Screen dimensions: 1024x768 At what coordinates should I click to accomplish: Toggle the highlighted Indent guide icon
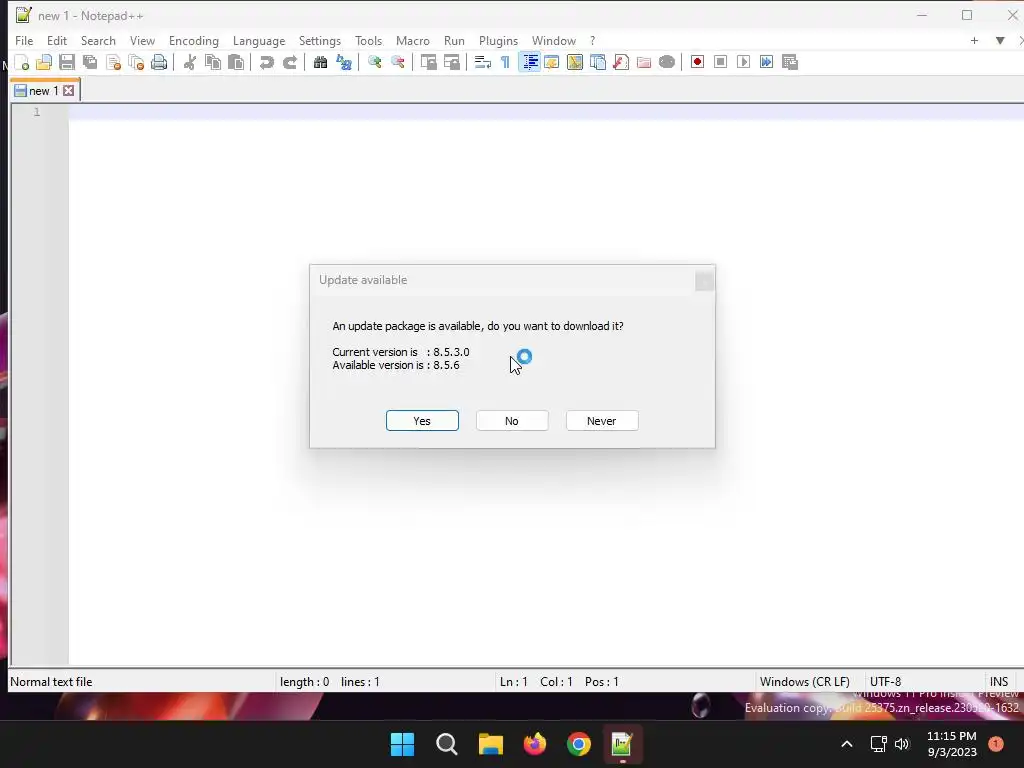coord(529,62)
